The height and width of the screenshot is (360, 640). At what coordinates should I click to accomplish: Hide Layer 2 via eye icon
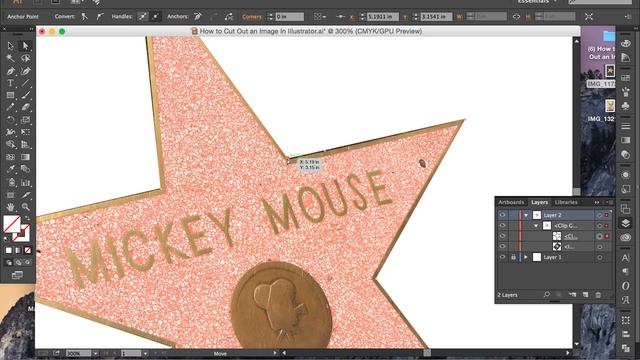(502, 215)
